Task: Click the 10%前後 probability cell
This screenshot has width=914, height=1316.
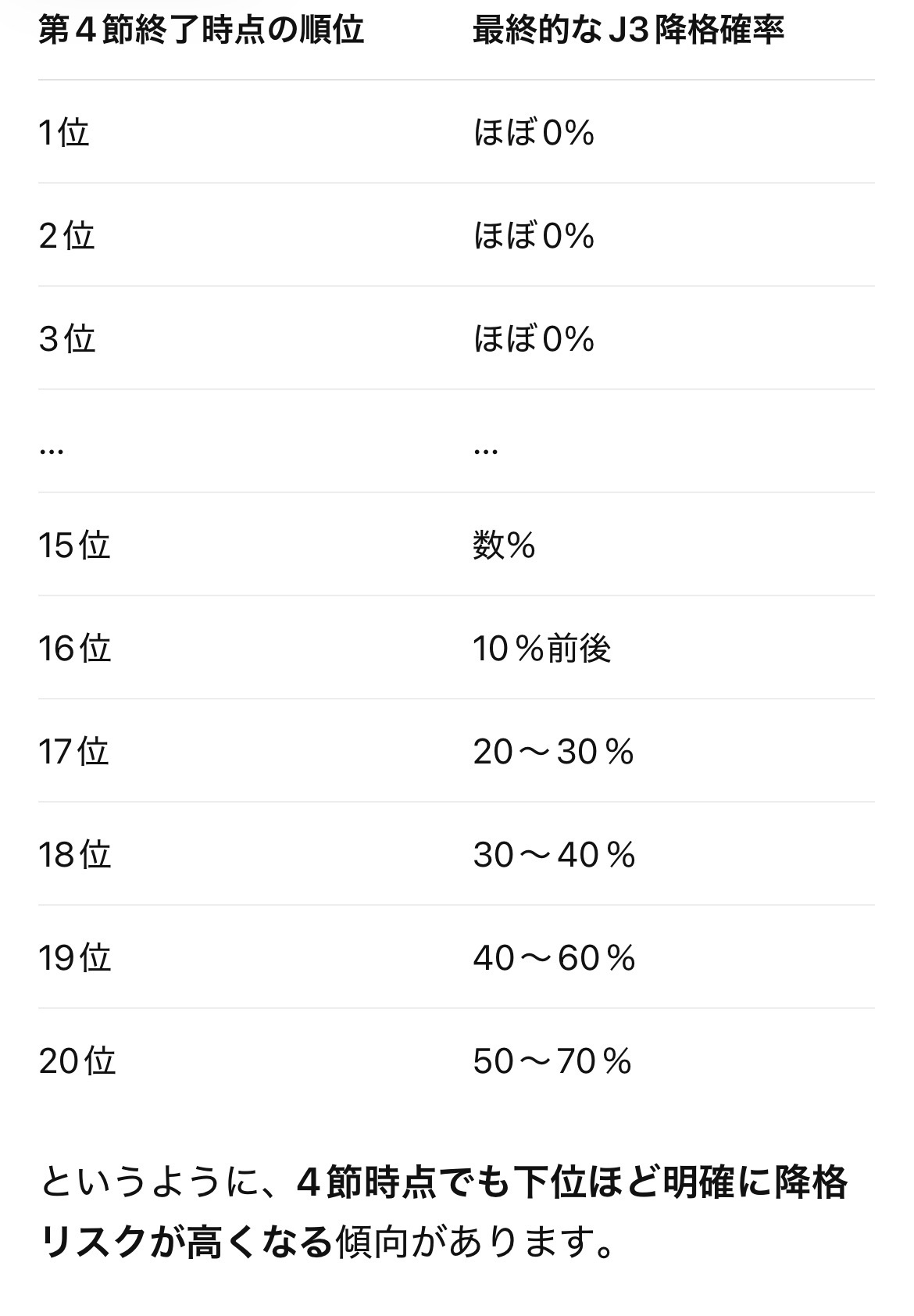Action: (x=541, y=648)
